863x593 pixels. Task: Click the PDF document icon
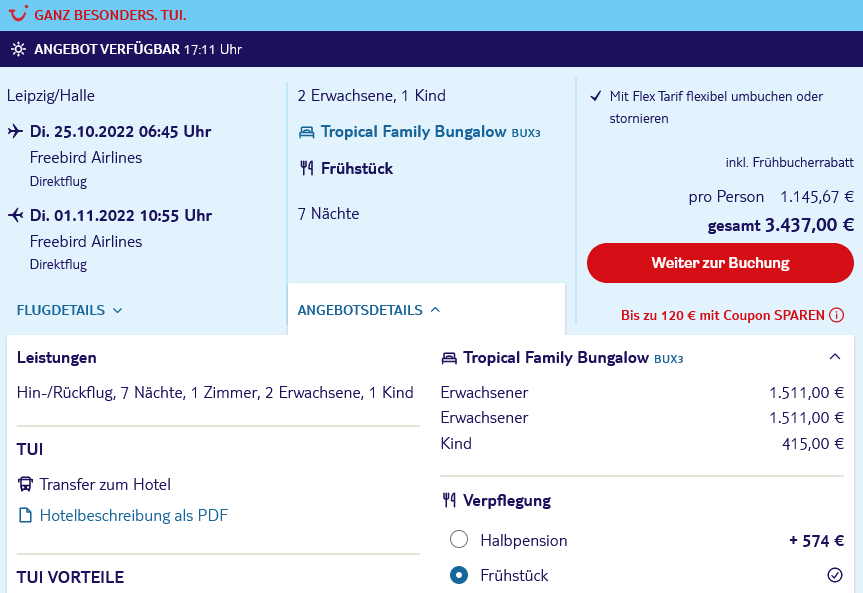tap(25, 515)
